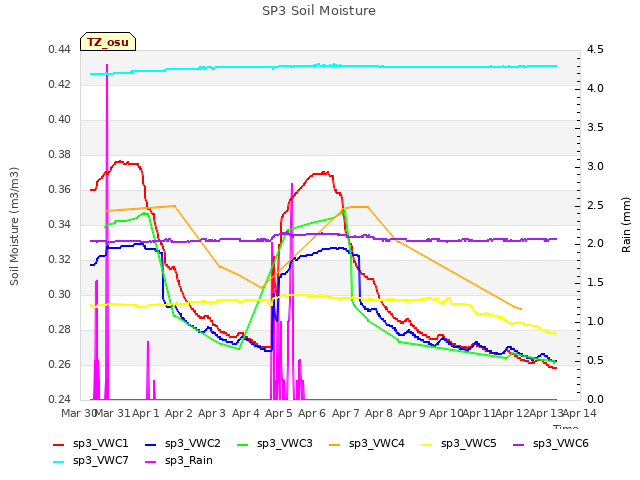The image size is (640, 480).
Task: Click the magenta sp3_Rain legend color marker
Action: point(151,462)
